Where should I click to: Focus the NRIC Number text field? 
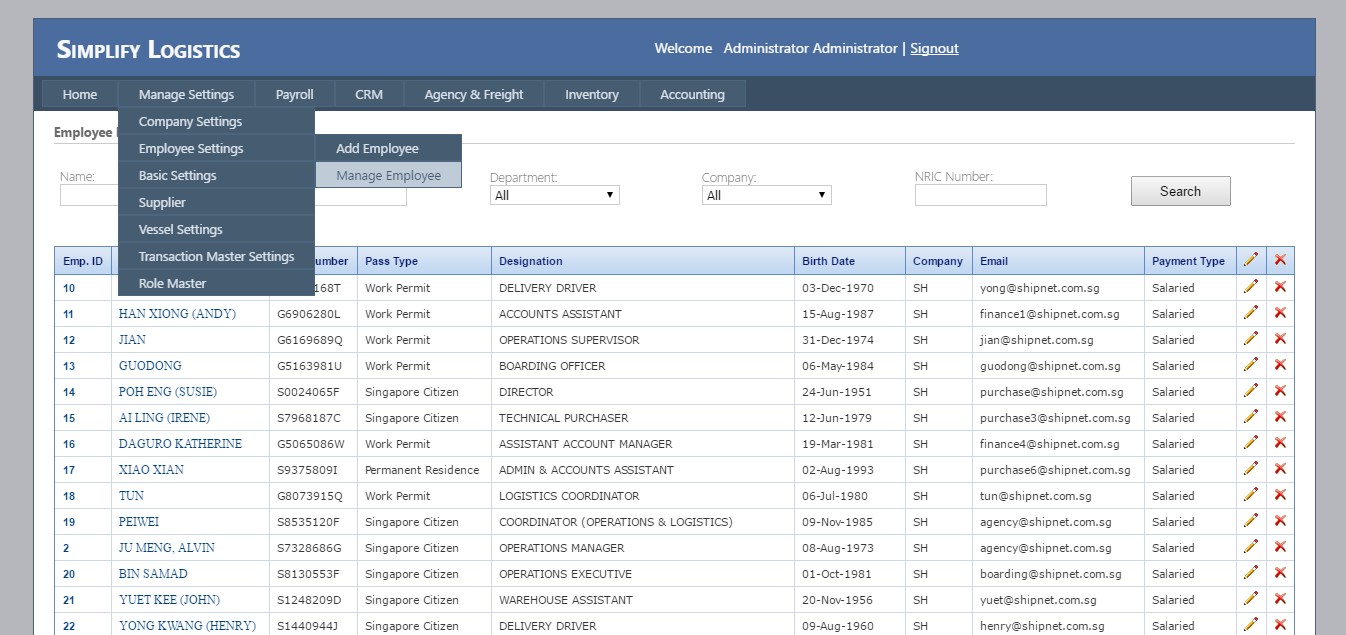pyautogui.click(x=980, y=195)
